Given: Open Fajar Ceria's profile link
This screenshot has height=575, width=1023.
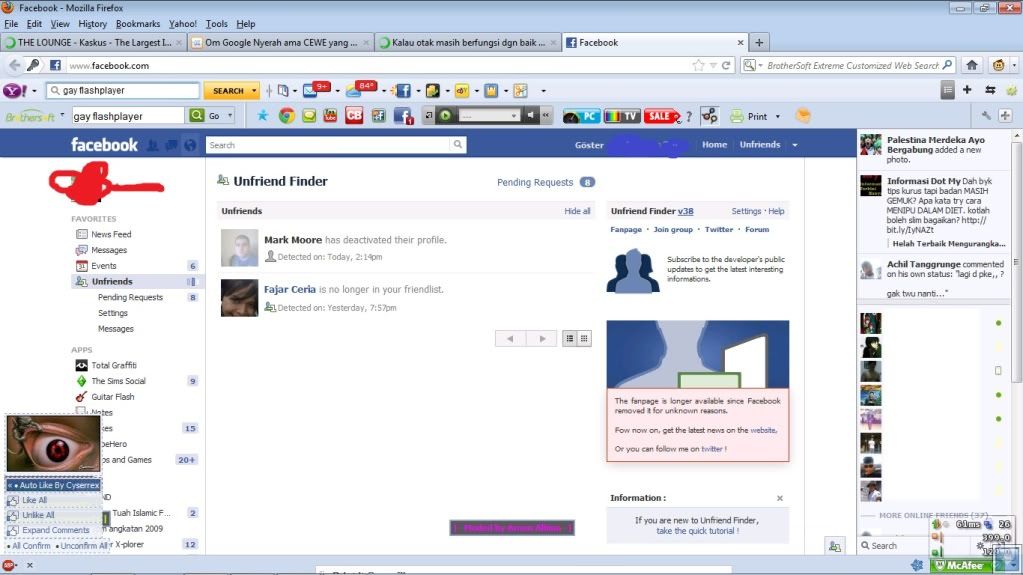Looking at the screenshot, I should coord(290,289).
